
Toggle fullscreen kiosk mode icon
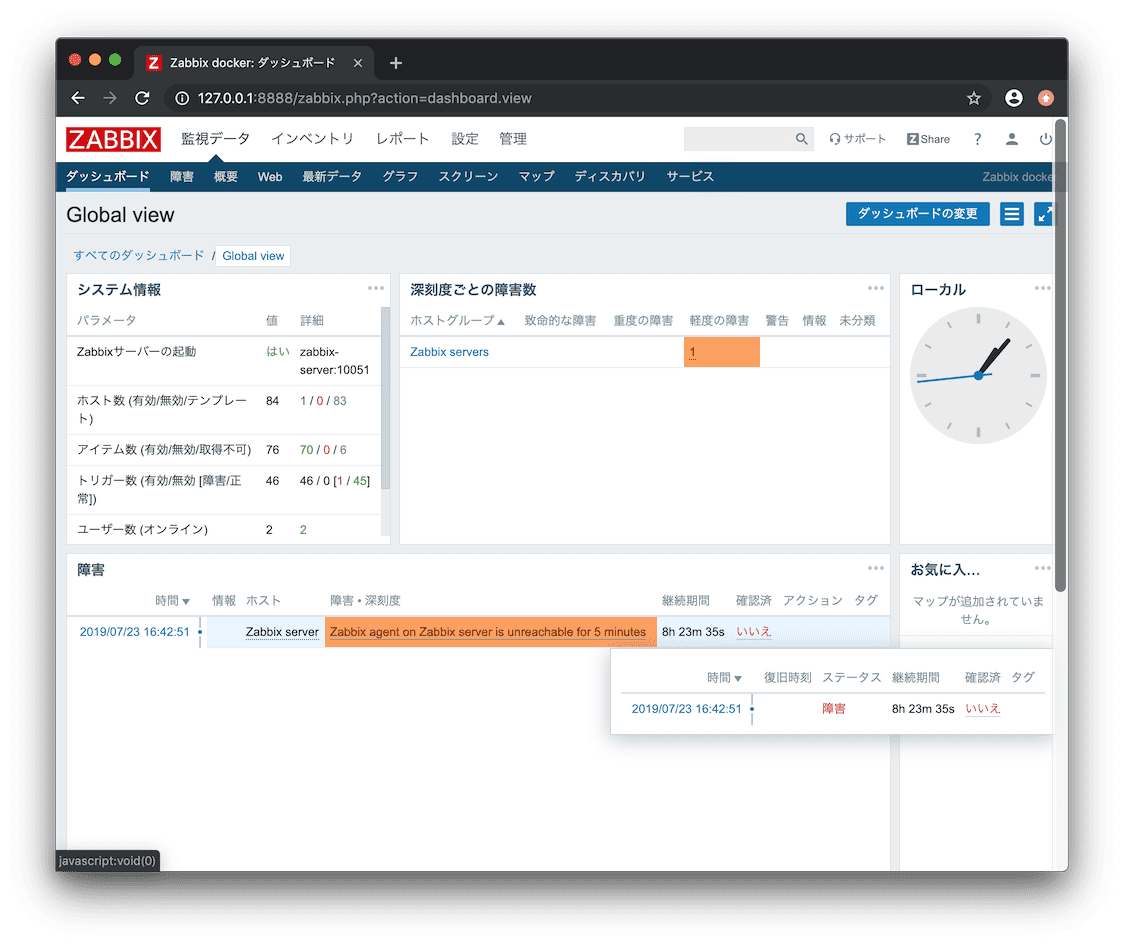coord(1043,214)
